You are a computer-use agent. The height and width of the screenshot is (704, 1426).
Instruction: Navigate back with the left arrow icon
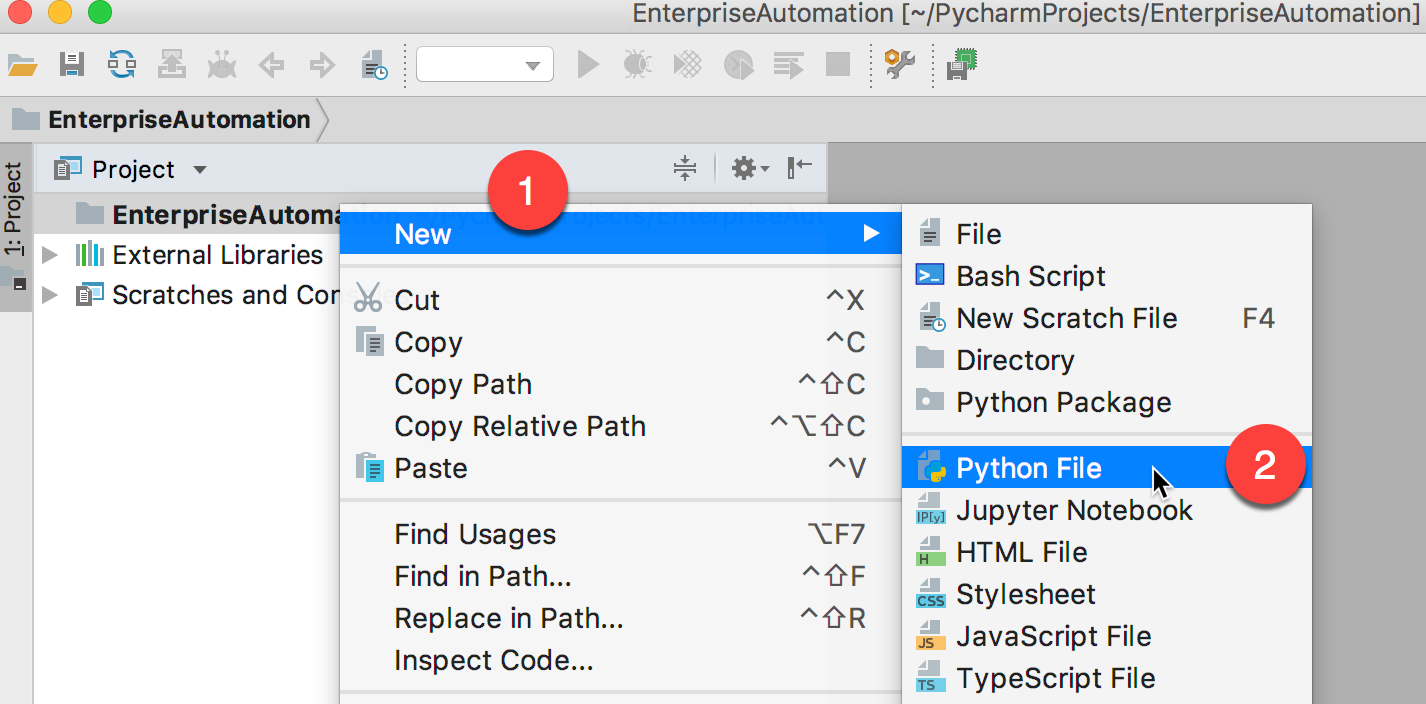[271, 66]
